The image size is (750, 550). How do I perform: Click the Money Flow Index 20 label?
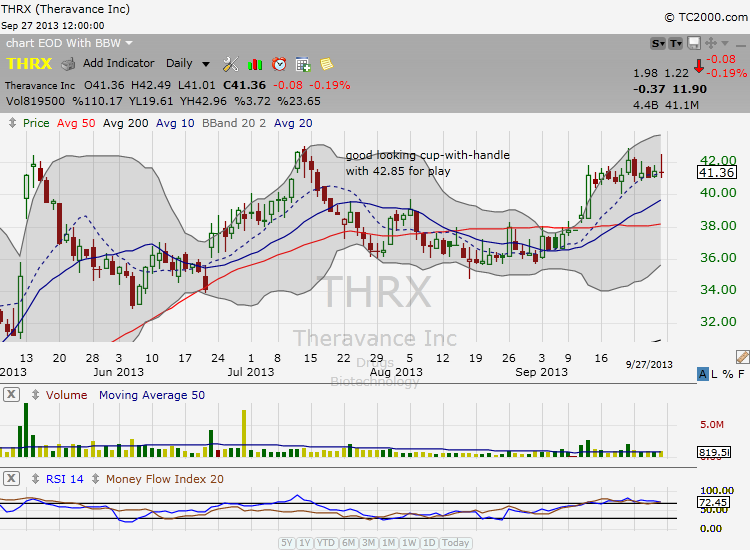point(165,479)
